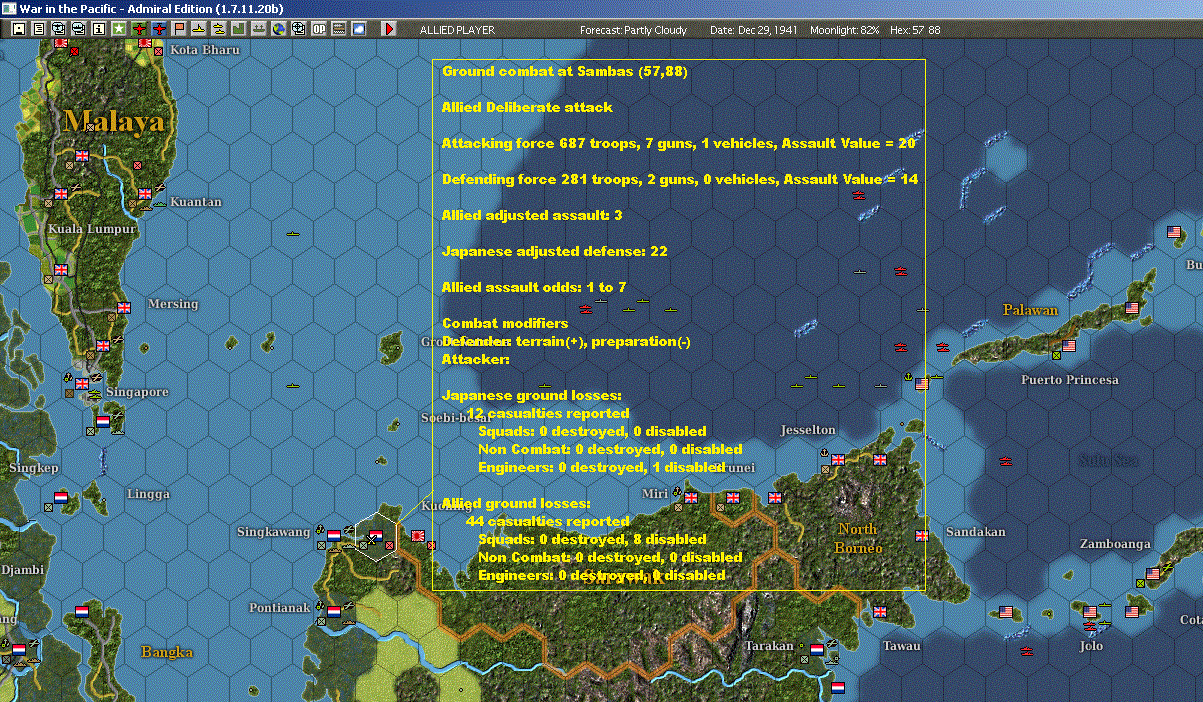Click 'Allied Deliberate attack' line
The width and height of the screenshot is (1203, 702).
coord(527,107)
